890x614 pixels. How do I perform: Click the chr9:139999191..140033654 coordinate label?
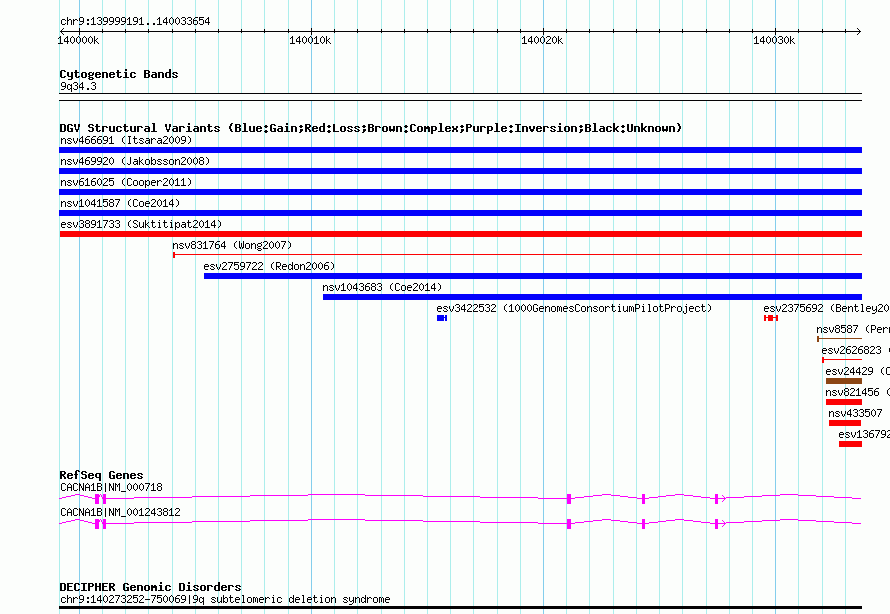pyautogui.click(x=135, y=21)
